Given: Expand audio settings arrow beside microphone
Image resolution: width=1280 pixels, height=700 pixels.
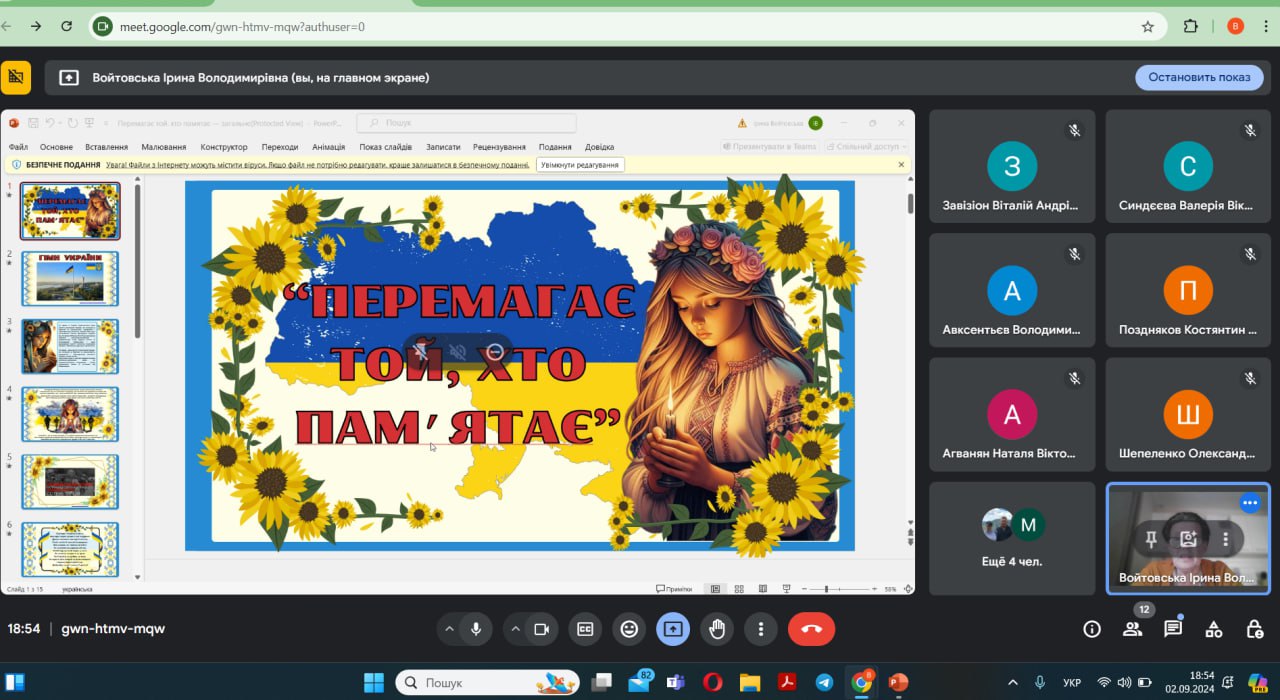Looking at the screenshot, I should tap(449, 629).
